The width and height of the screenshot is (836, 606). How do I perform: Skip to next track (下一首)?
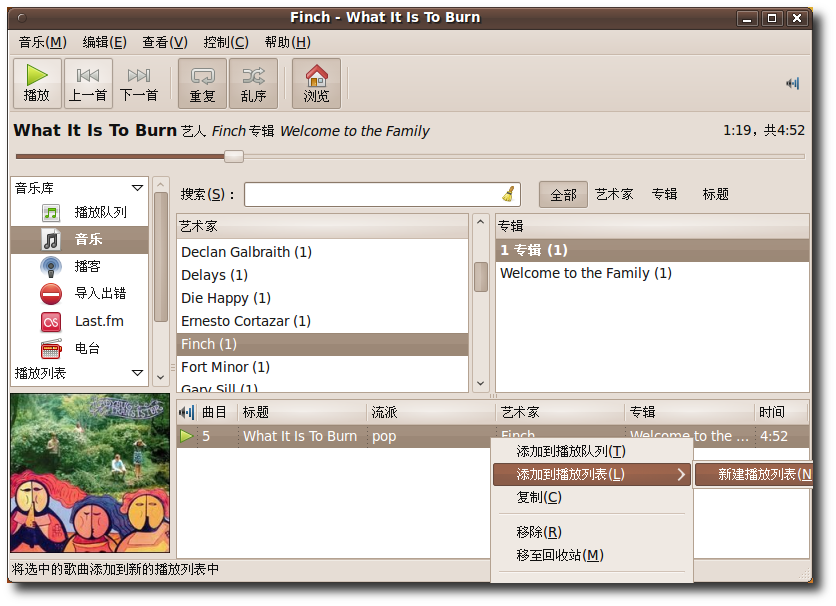point(139,84)
